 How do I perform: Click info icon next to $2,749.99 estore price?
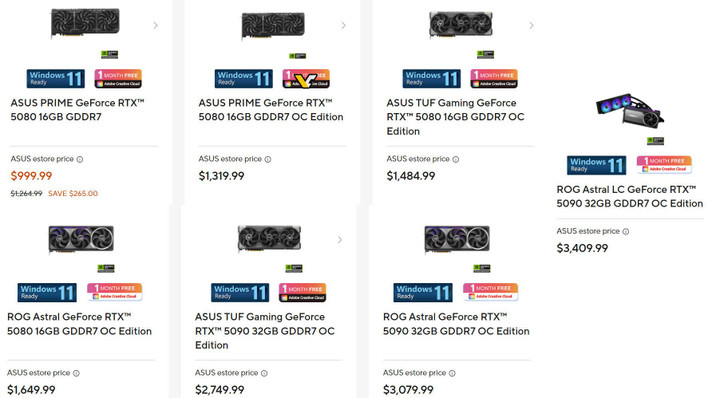point(264,374)
